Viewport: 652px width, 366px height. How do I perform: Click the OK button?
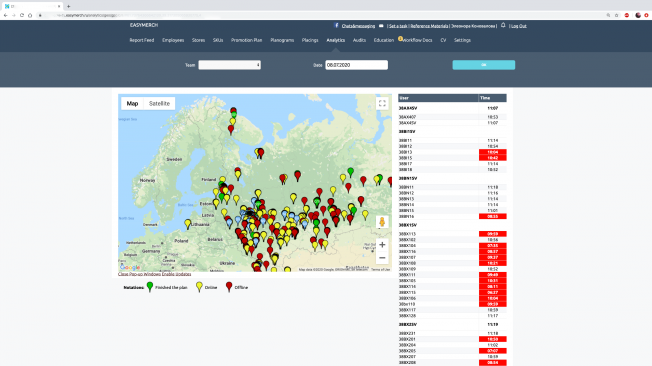click(484, 65)
